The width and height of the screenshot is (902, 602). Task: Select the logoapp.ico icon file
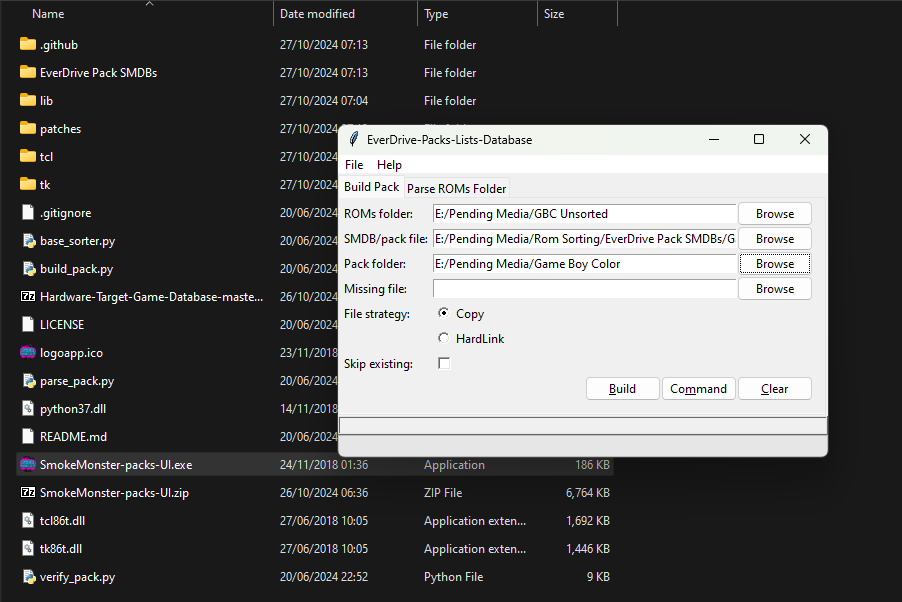coord(28,352)
